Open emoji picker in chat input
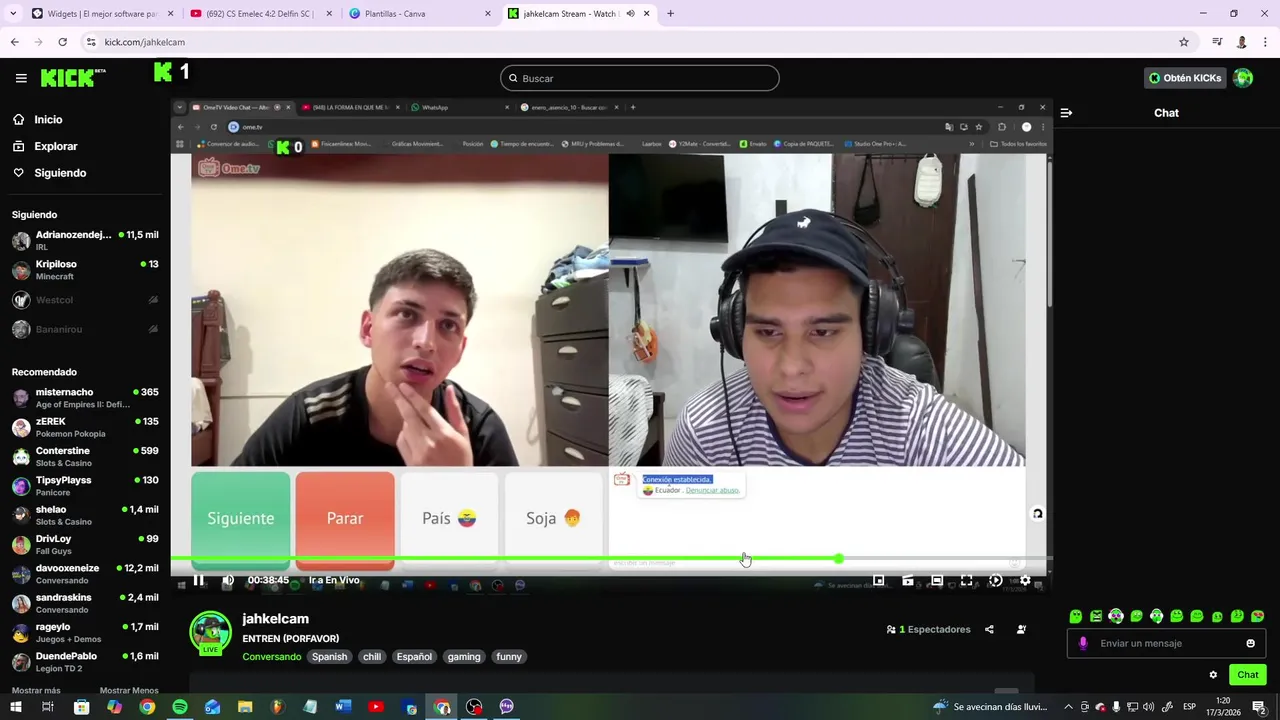The height and width of the screenshot is (720, 1280). pos(1250,644)
